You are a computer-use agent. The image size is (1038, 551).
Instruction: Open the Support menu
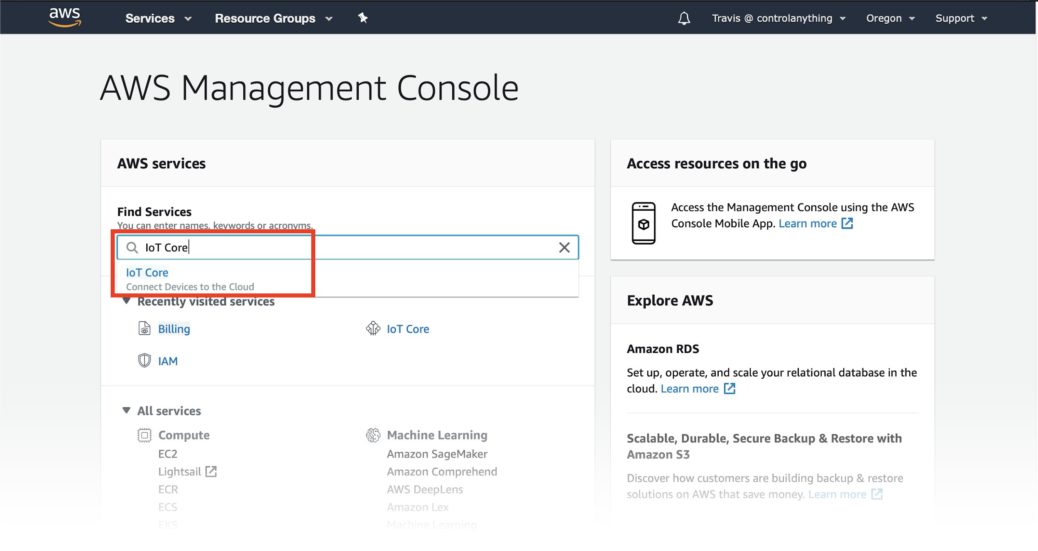click(x=961, y=18)
